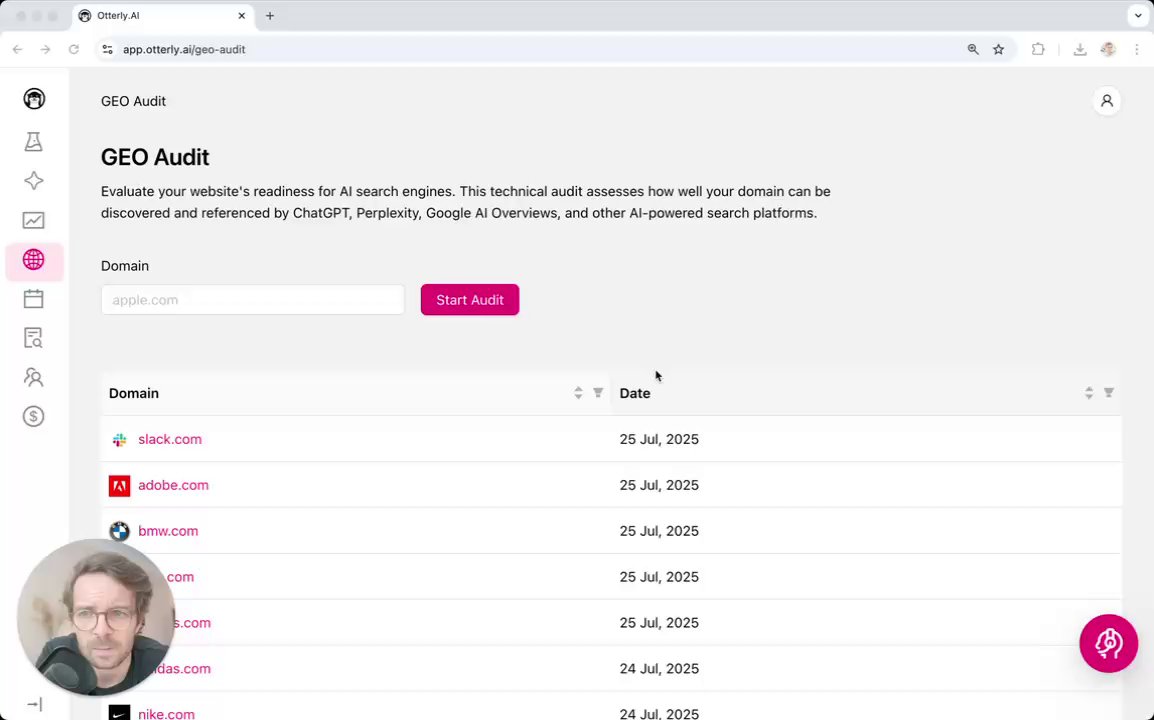Image resolution: width=1154 pixels, height=720 pixels.
Task: Sort the Date column
Action: click(1089, 393)
